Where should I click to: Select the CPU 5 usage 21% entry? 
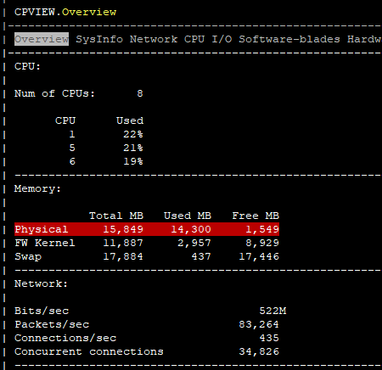pyautogui.click(x=133, y=148)
